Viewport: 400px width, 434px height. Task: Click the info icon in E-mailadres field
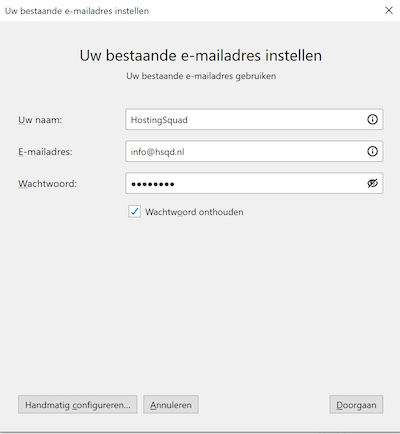(372, 151)
